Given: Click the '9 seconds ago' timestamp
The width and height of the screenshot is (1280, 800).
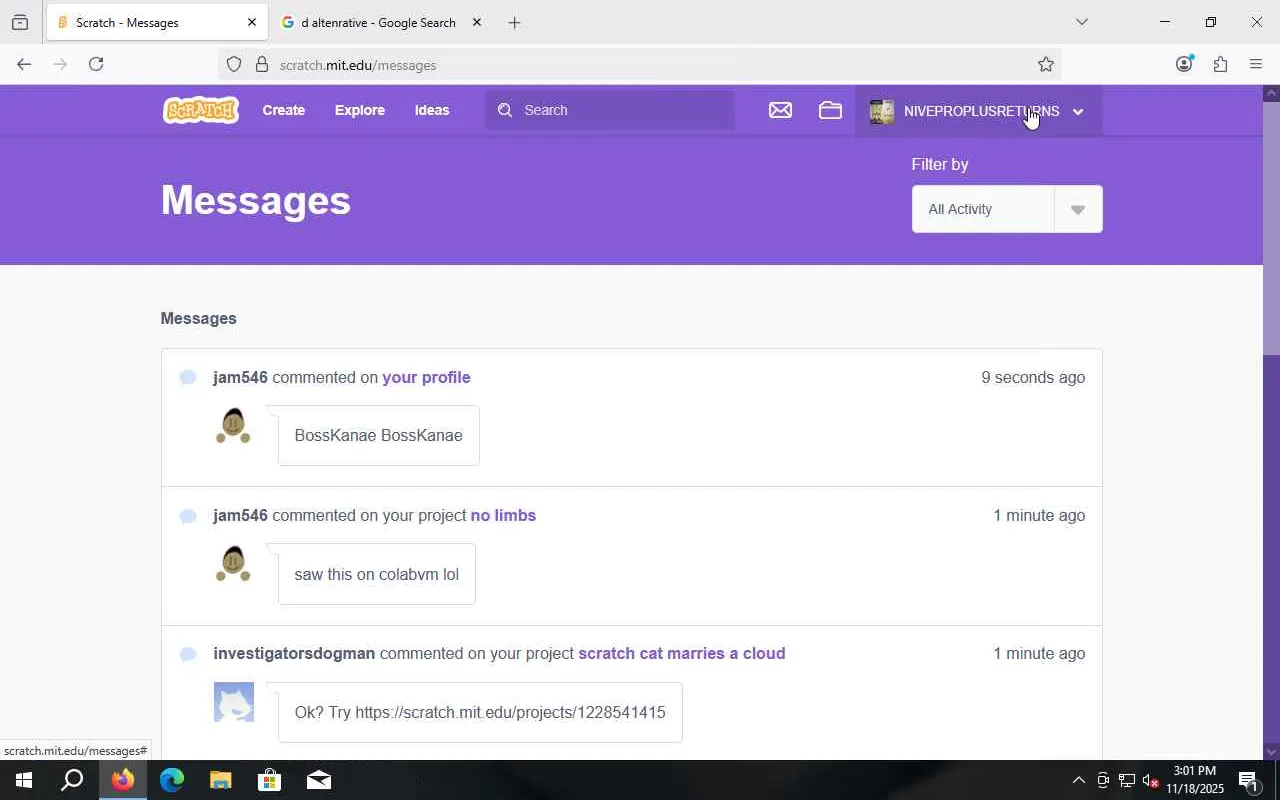Looking at the screenshot, I should pos(1033,377).
